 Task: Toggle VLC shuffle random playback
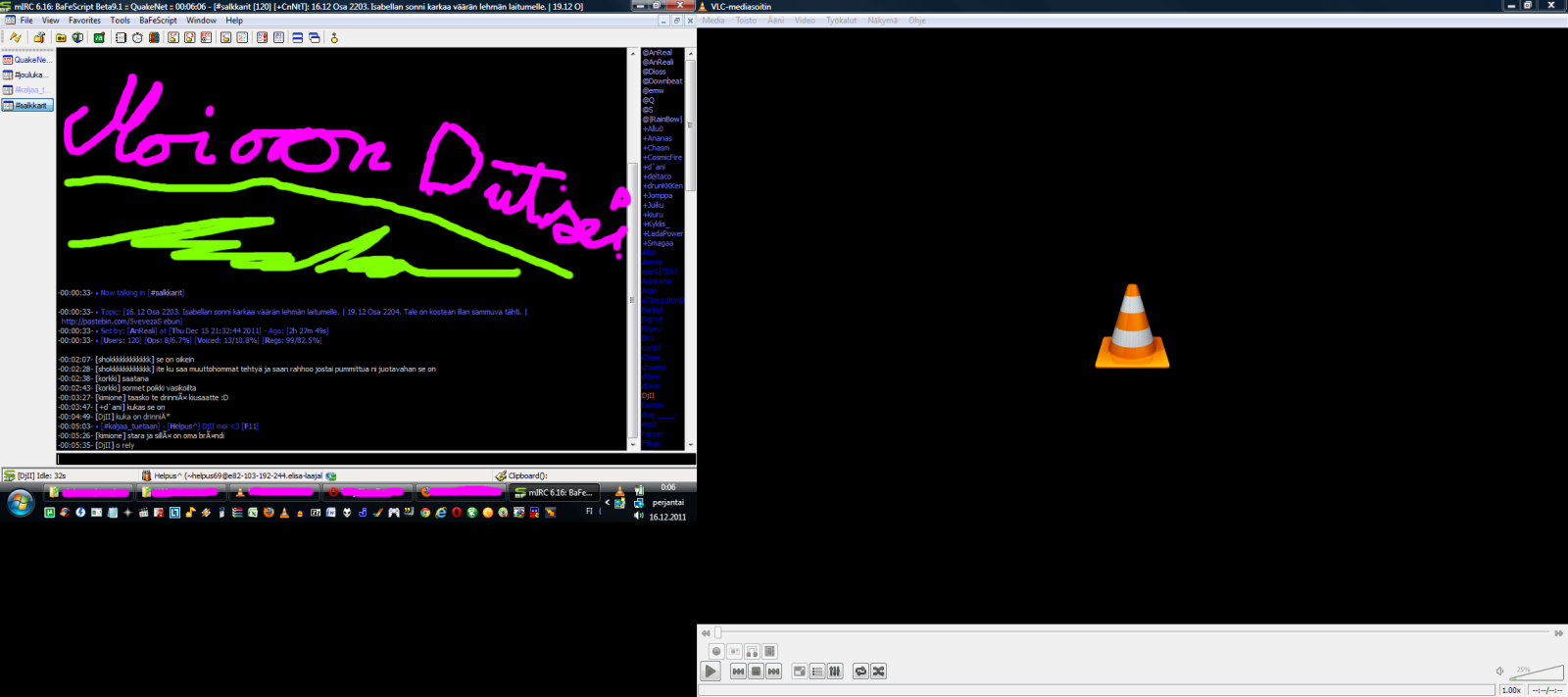click(x=878, y=672)
